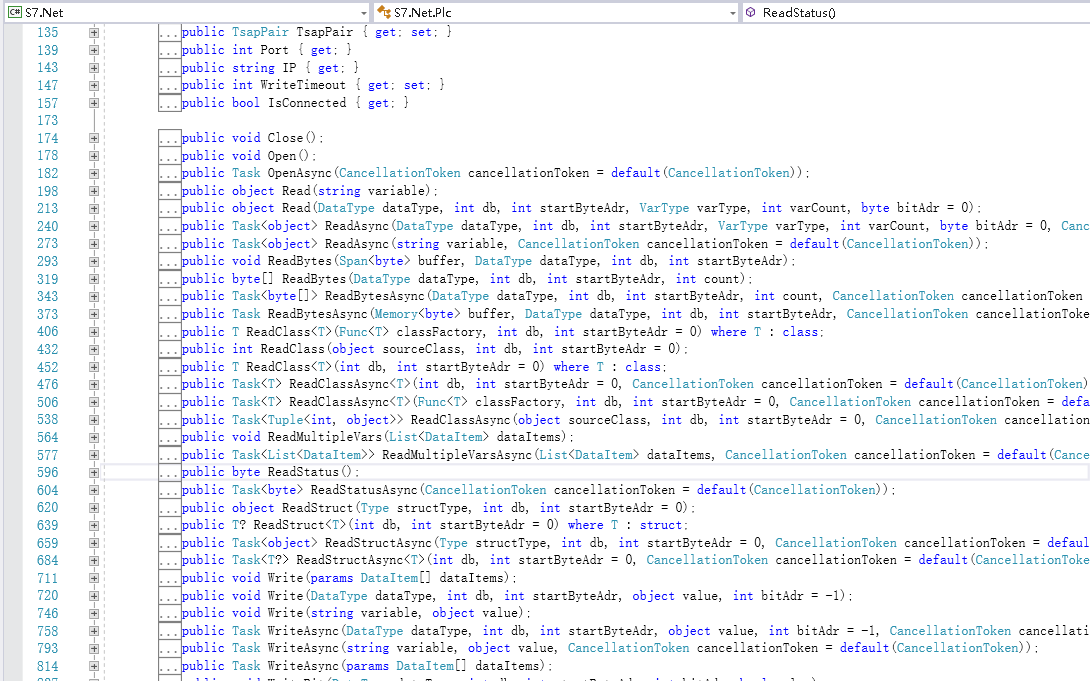The image size is (1090, 681).
Task: Expand ReadStatus() at line 596
Action: point(94,473)
